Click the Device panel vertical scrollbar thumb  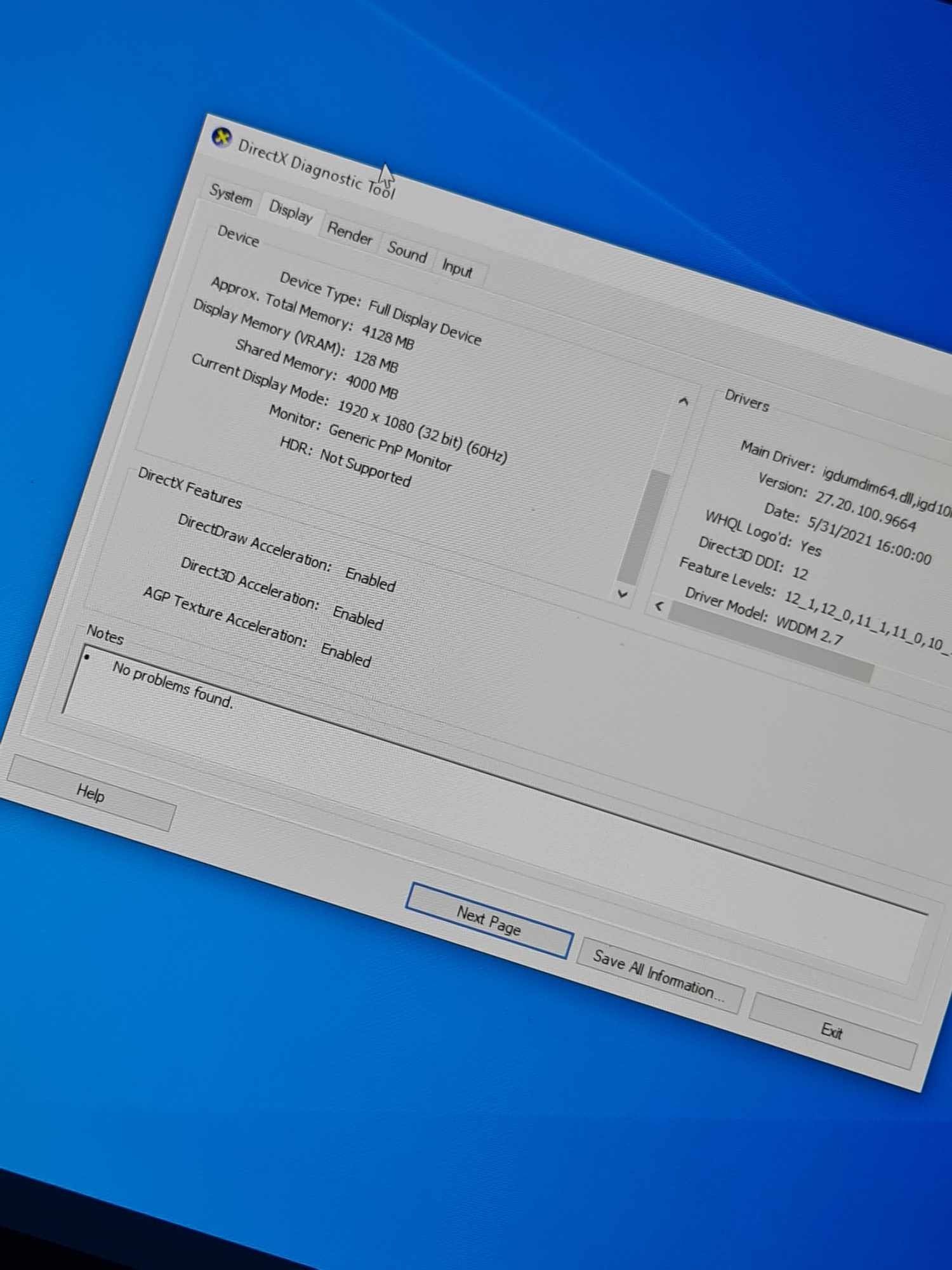point(645,527)
